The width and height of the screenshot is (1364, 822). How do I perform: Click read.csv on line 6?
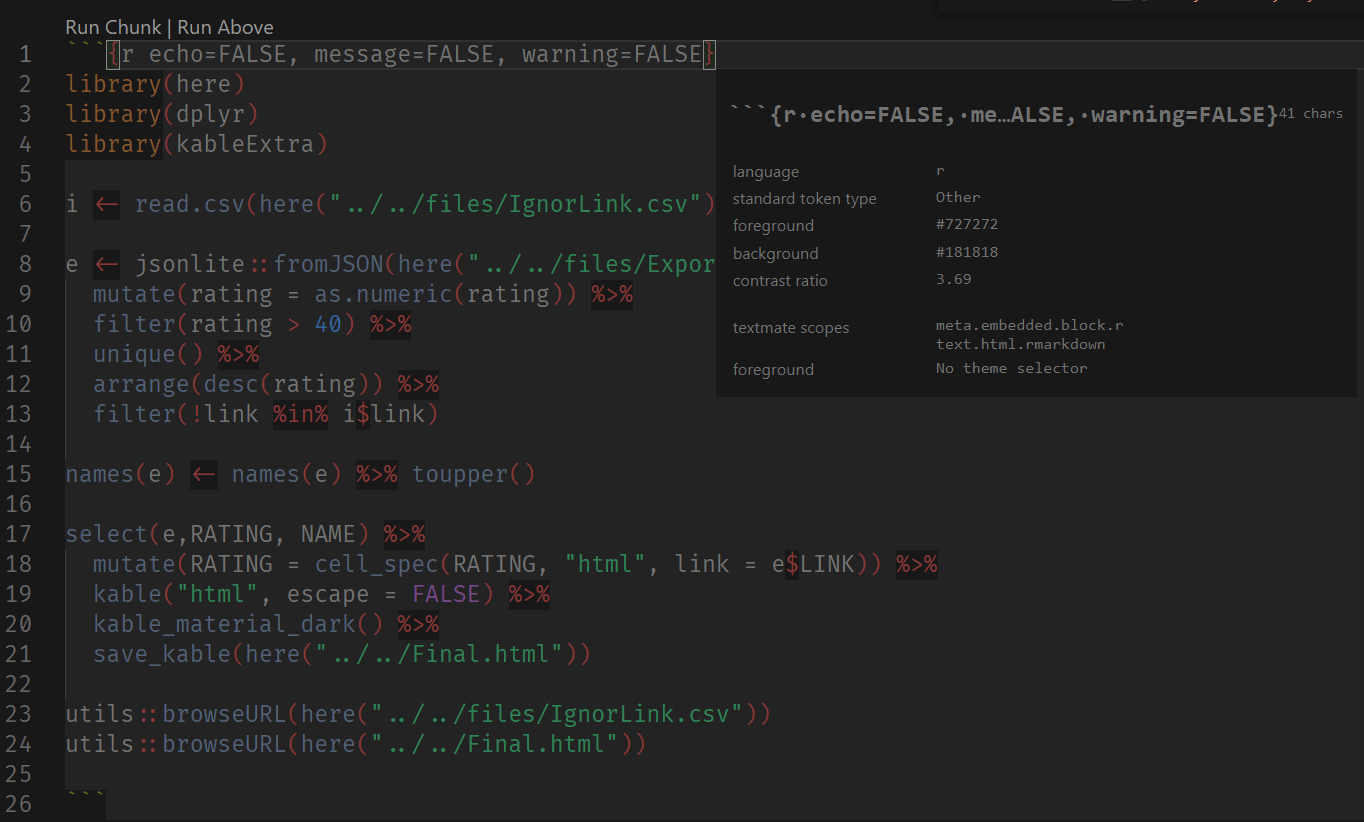(x=190, y=204)
